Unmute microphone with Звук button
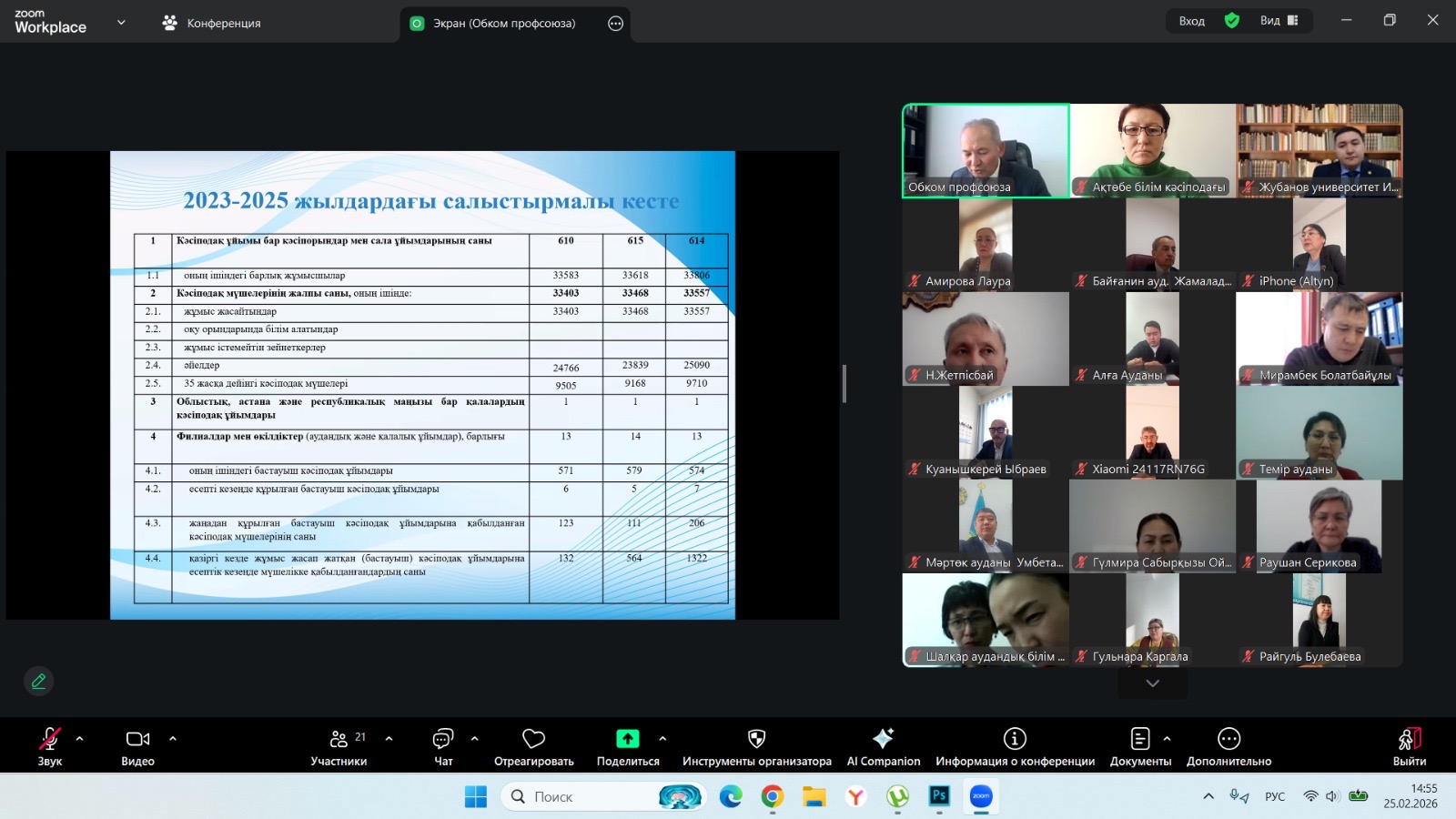Screen dimensions: 1456x819 [x=50, y=746]
